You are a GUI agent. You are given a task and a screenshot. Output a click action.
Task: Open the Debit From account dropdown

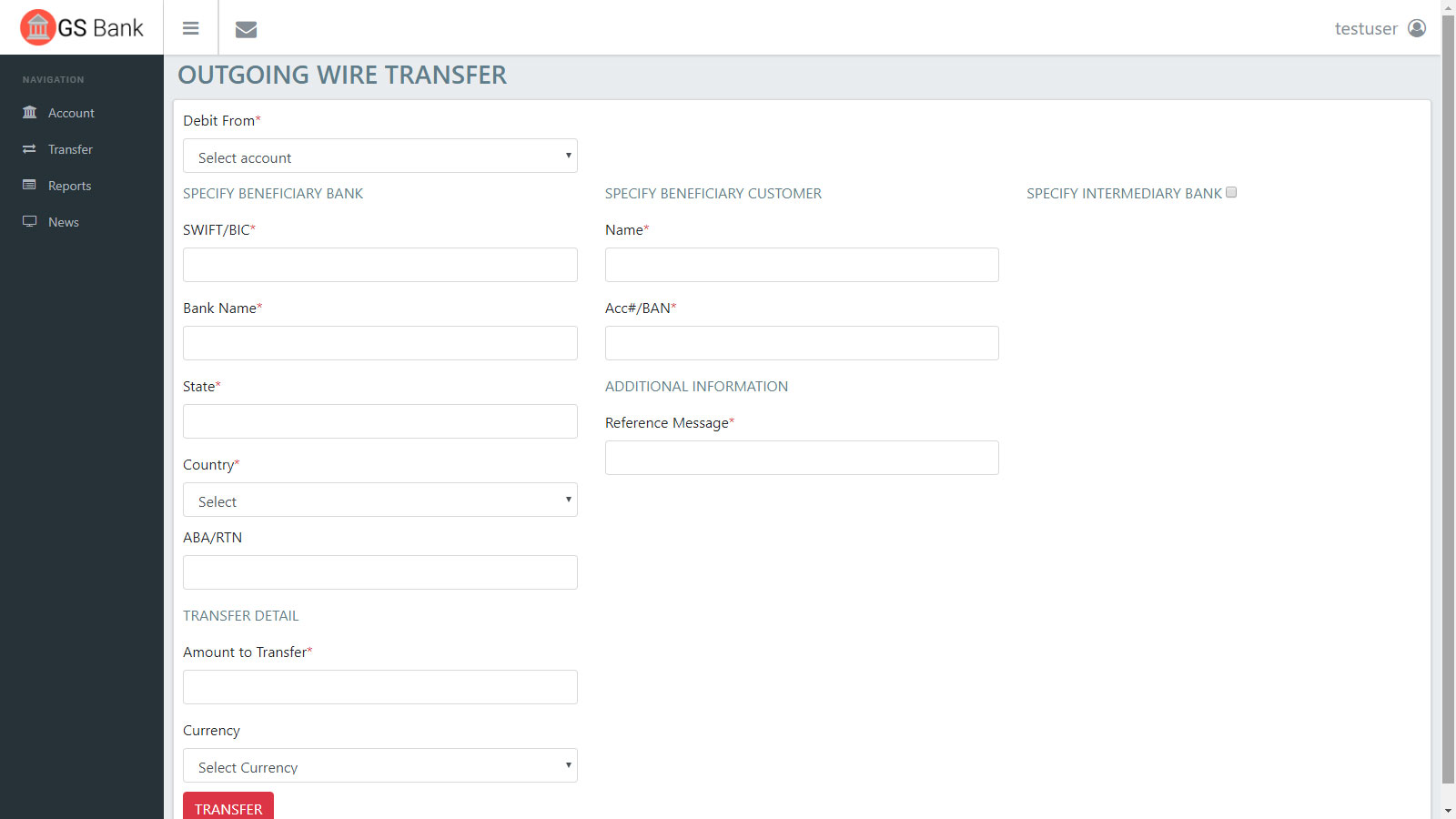point(379,157)
